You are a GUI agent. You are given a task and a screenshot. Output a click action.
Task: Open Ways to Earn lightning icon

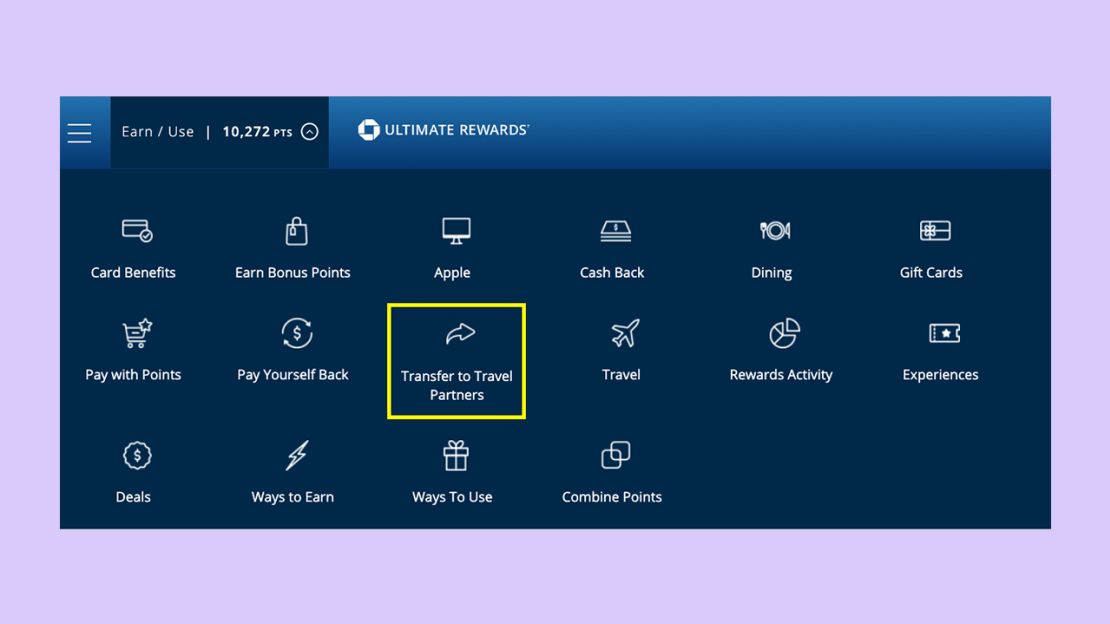click(x=297, y=455)
